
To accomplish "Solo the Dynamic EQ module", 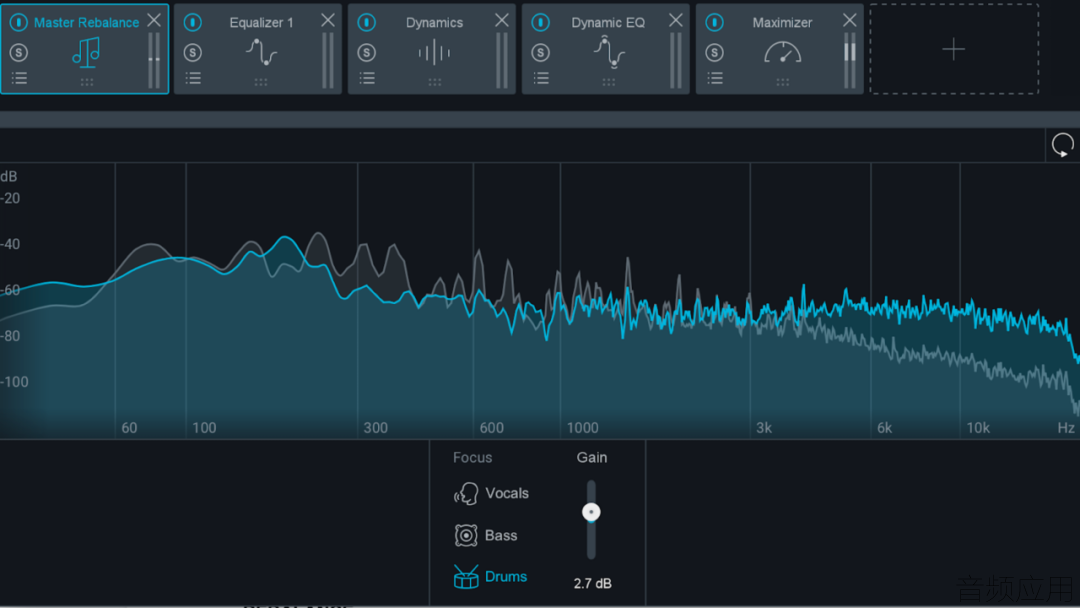I will pyautogui.click(x=541, y=52).
